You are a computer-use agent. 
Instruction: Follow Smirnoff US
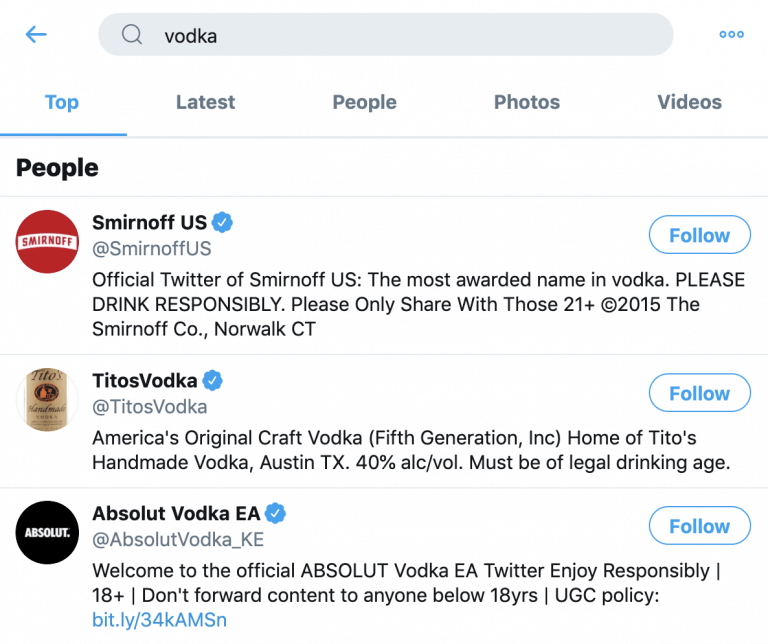pos(699,235)
